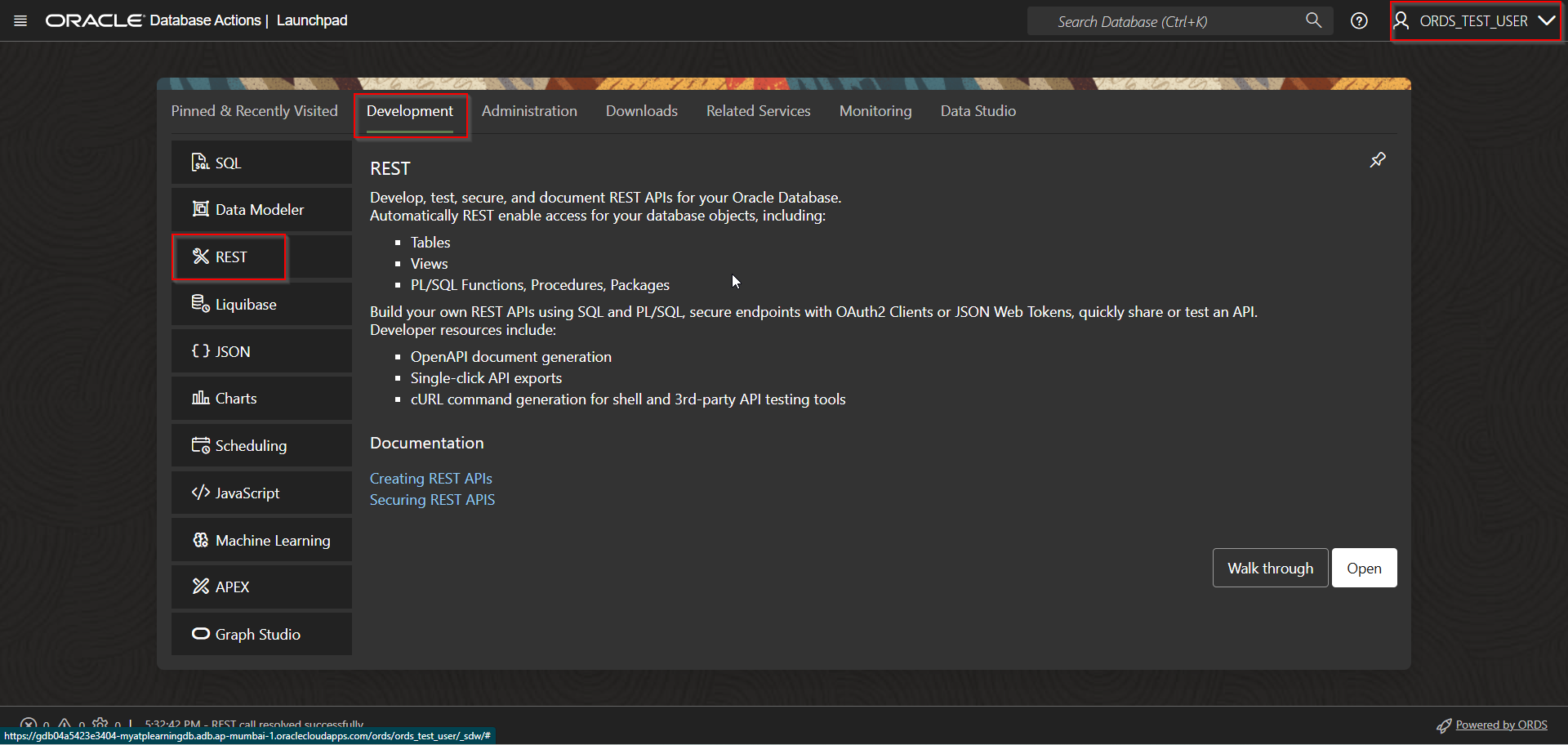The height and width of the screenshot is (745, 1568).
Task: Toggle the warnings indicator in the status bar
Action: tap(65, 724)
